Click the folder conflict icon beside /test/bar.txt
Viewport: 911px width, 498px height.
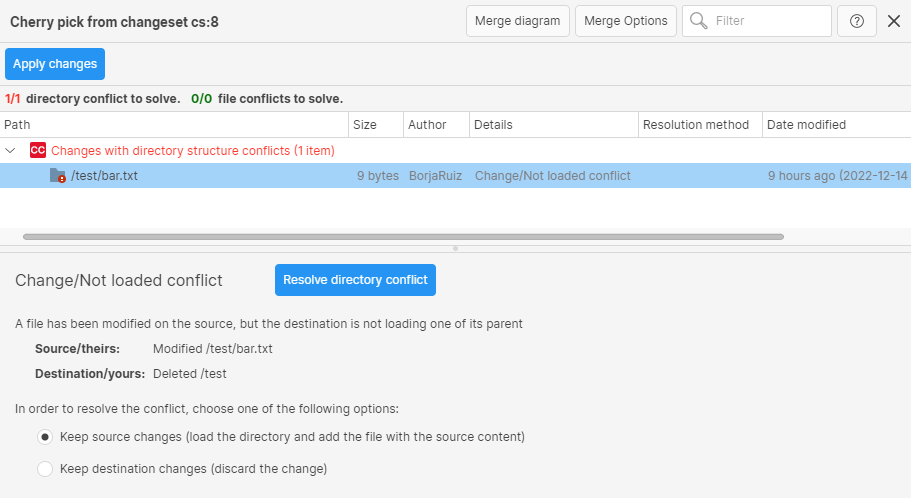pyautogui.click(x=58, y=176)
